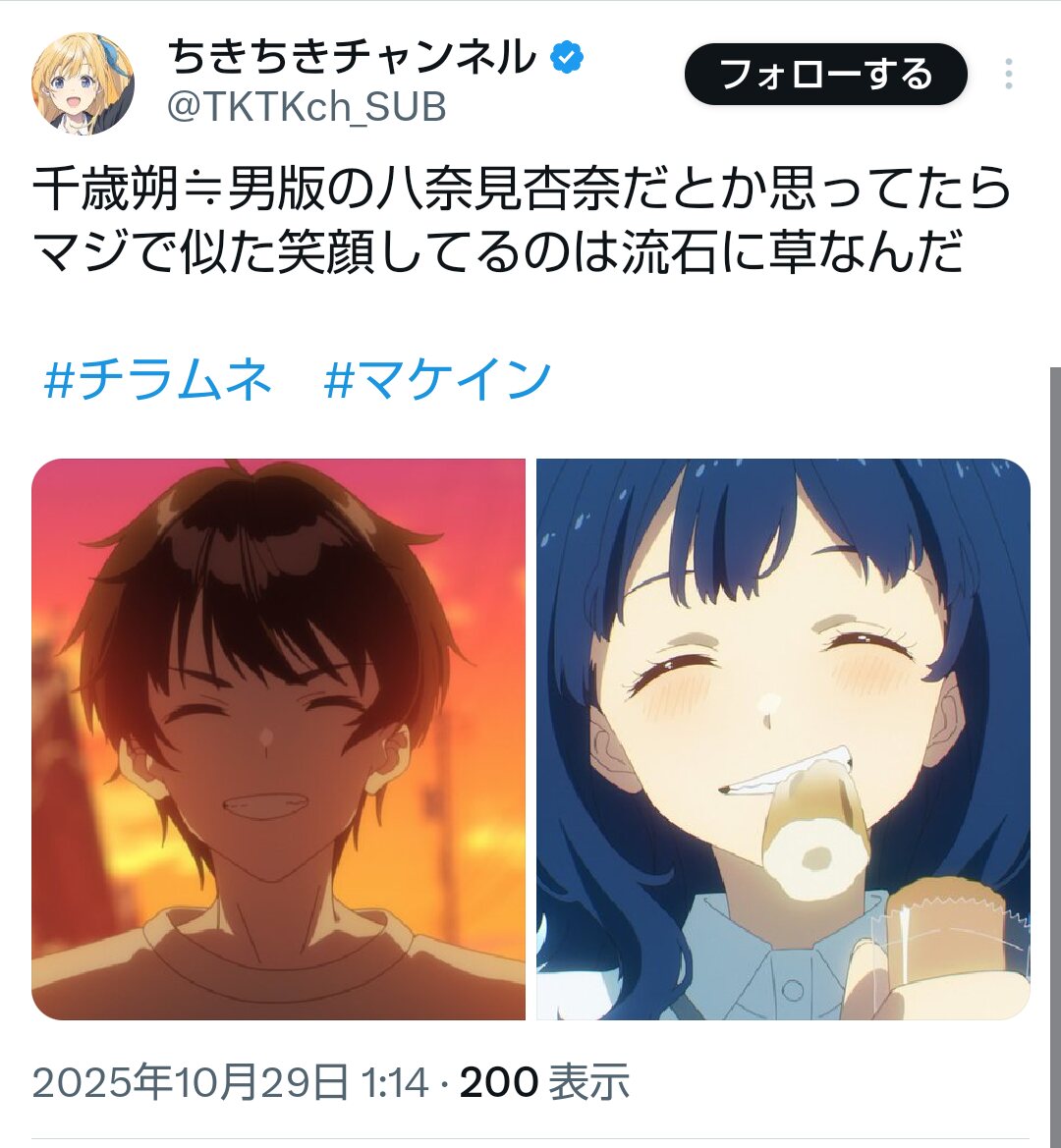Image resolution: width=1061 pixels, height=1148 pixels.
Task: Select tweet line starting with マジで
Action: tap(498, 251)
